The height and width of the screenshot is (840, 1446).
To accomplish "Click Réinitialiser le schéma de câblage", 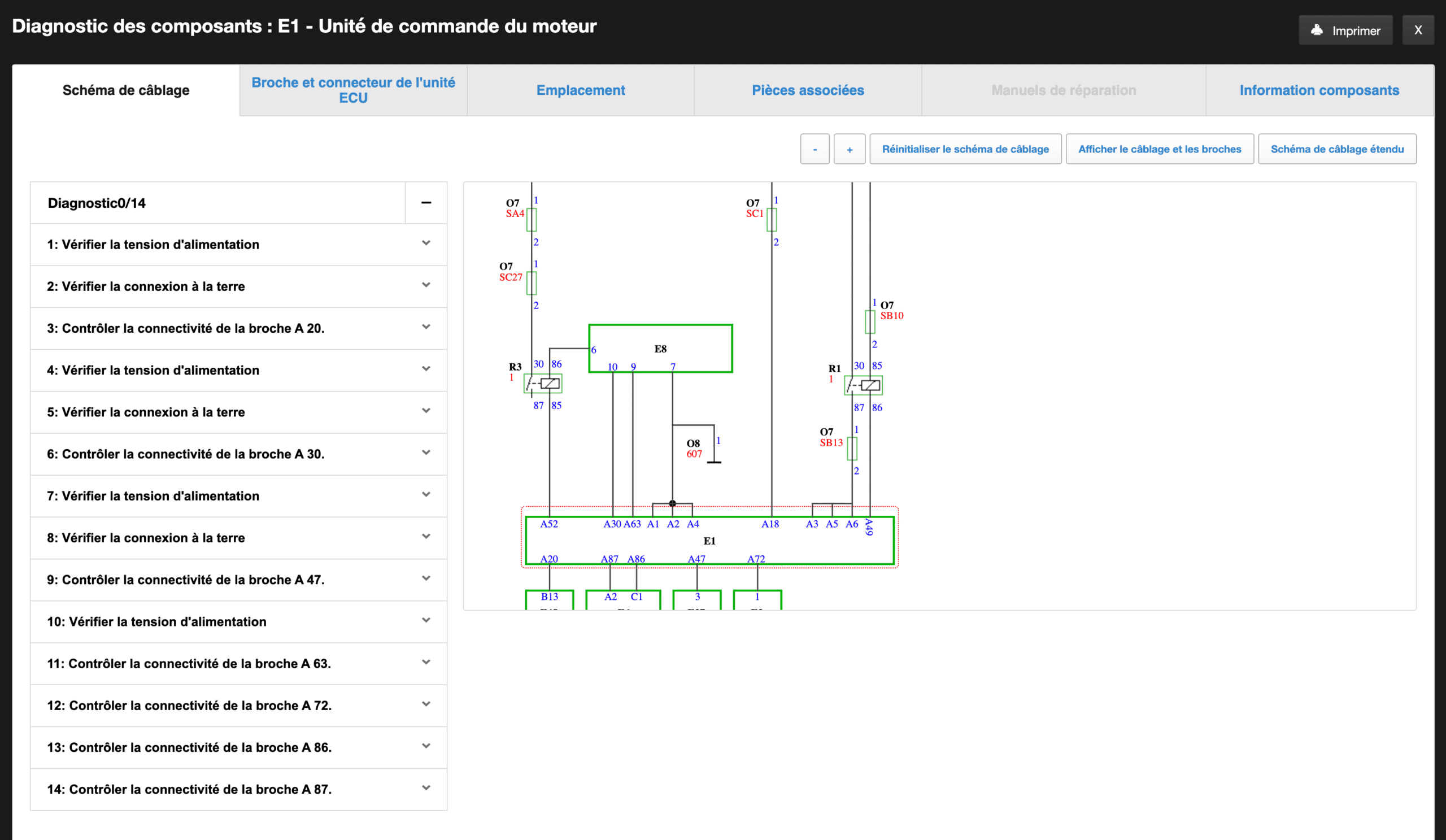I will (965, 149).
